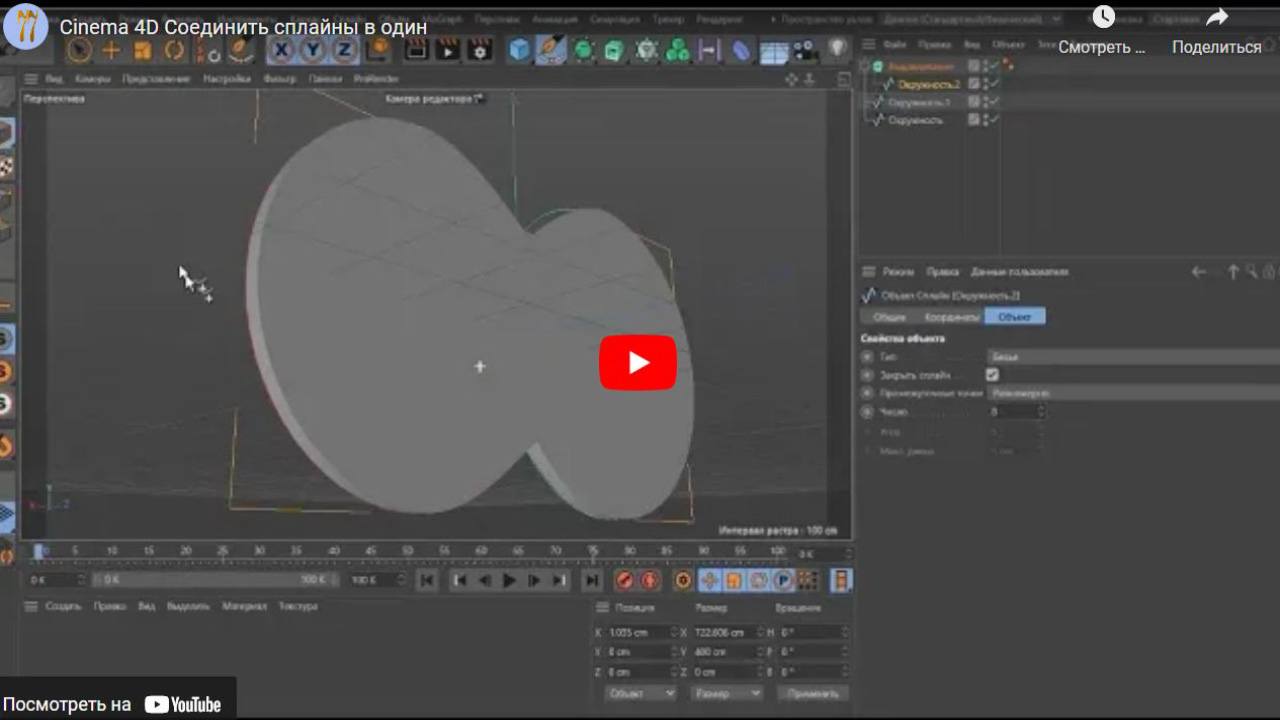Open material manager Текстура menu

coord(298,606)
